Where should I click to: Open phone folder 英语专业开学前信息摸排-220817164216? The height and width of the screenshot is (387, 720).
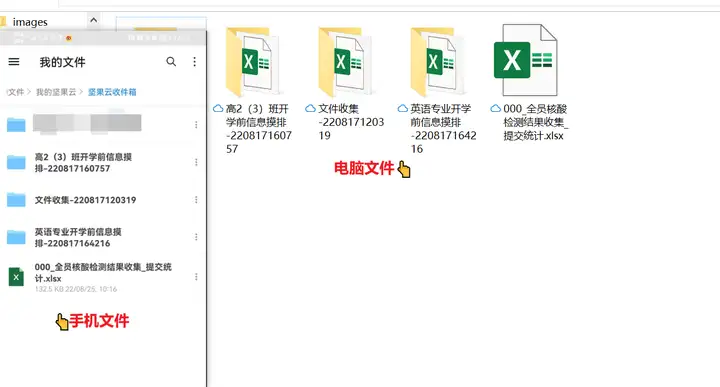[x=103, y=237]
